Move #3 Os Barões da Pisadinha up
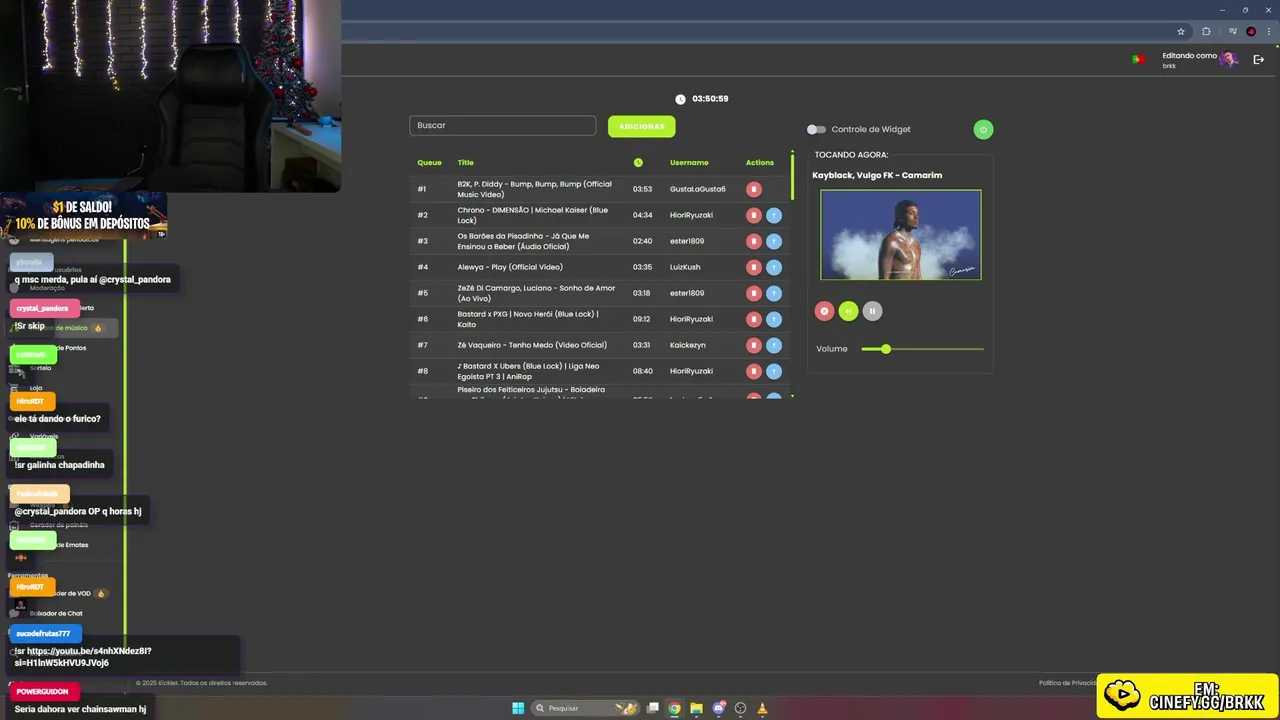Screen dimensions: 1280x720 [x=774, y=241]
